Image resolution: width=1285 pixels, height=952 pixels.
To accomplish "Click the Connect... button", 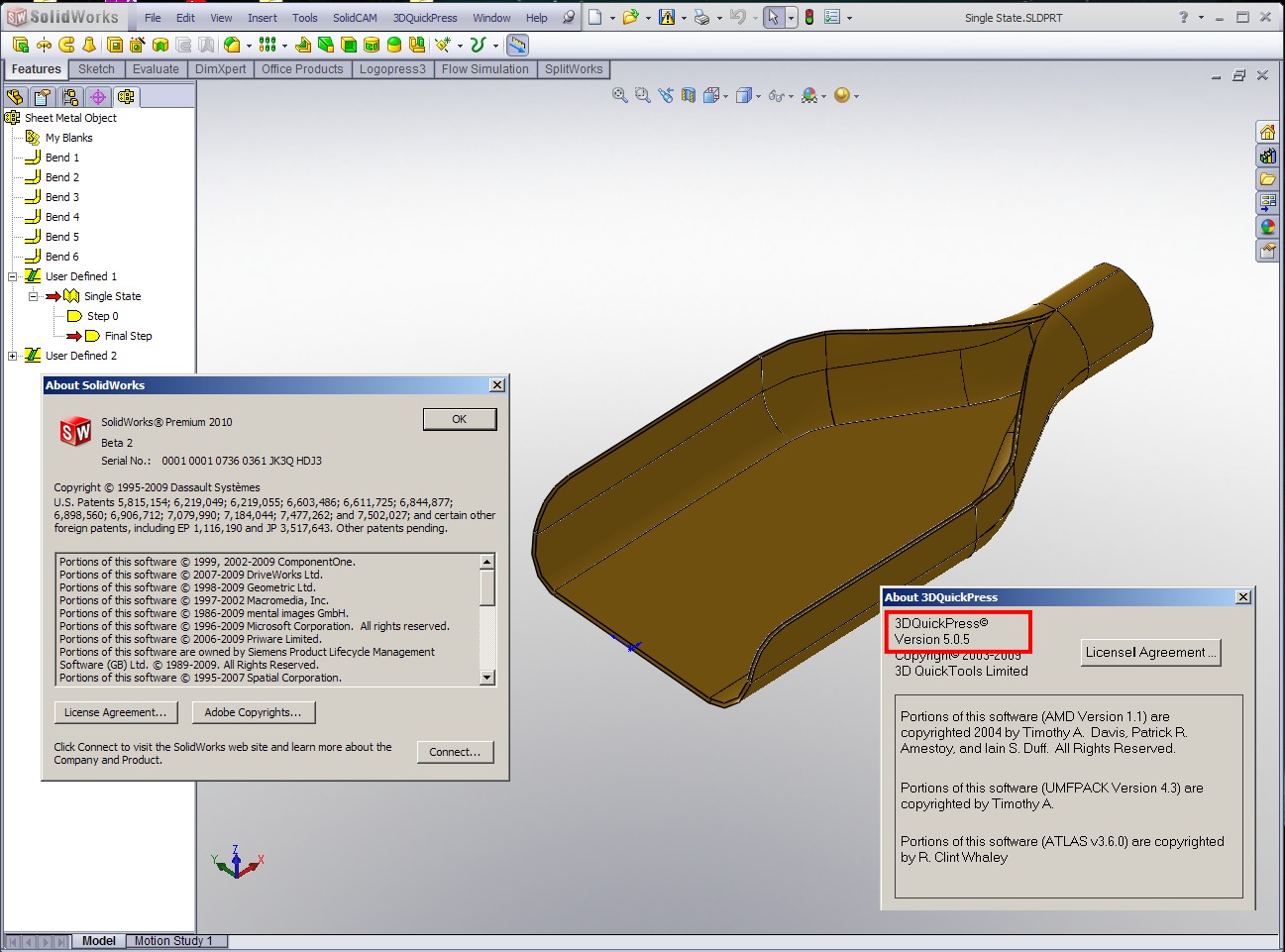I will [x=455, y=752].
